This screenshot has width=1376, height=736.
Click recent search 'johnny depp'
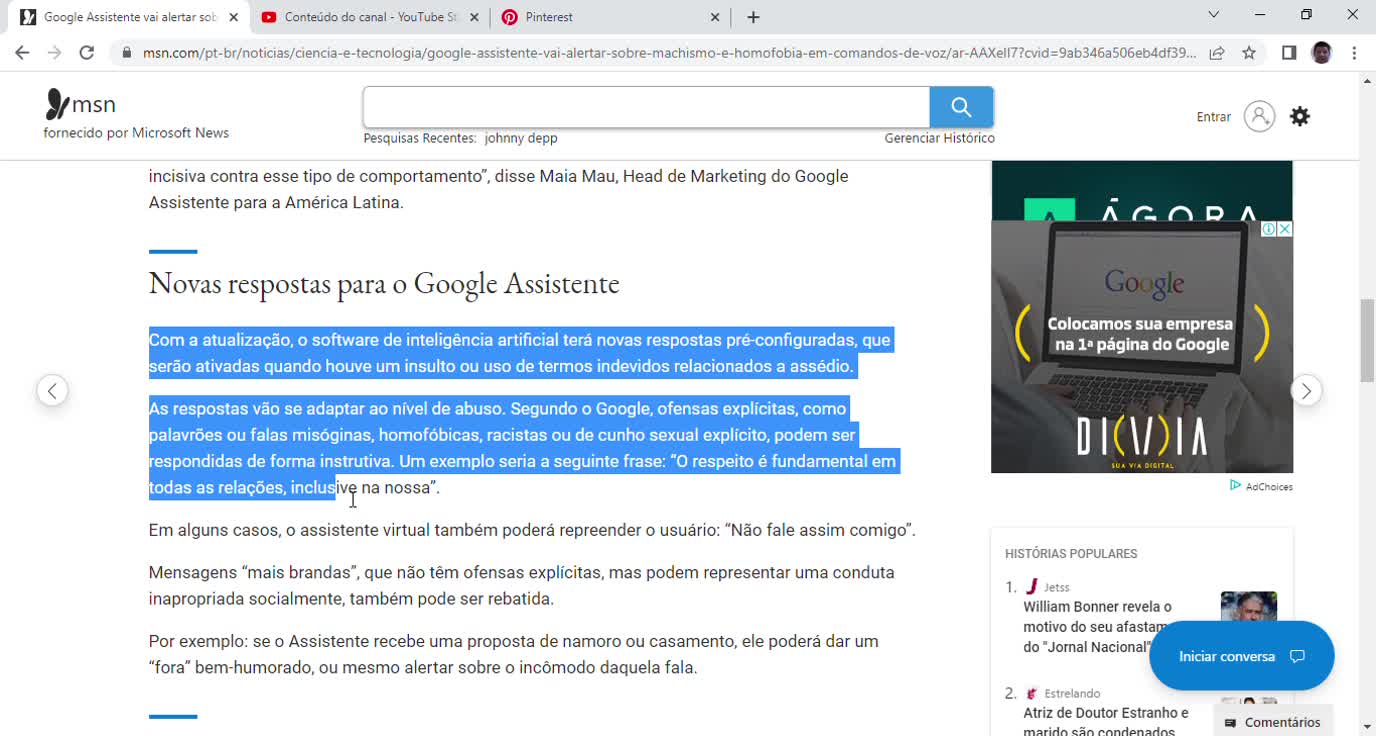[x=521, y=138]
